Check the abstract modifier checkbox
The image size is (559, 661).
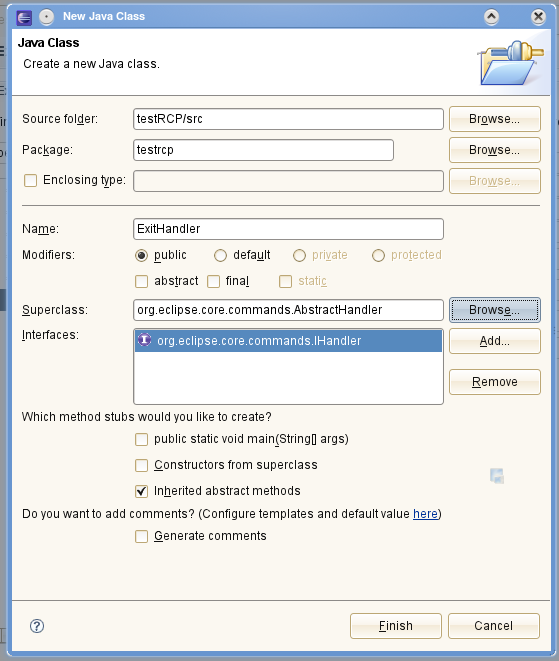[x=141, y=281]
